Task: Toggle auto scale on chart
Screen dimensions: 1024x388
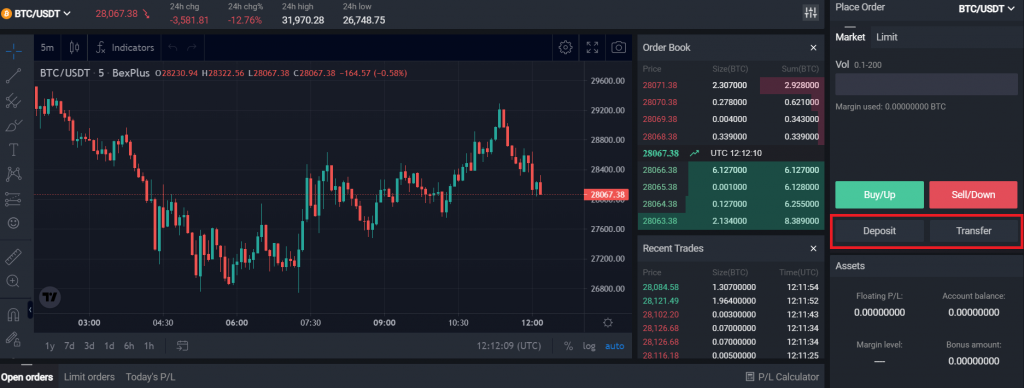Action: click(615, 346)
